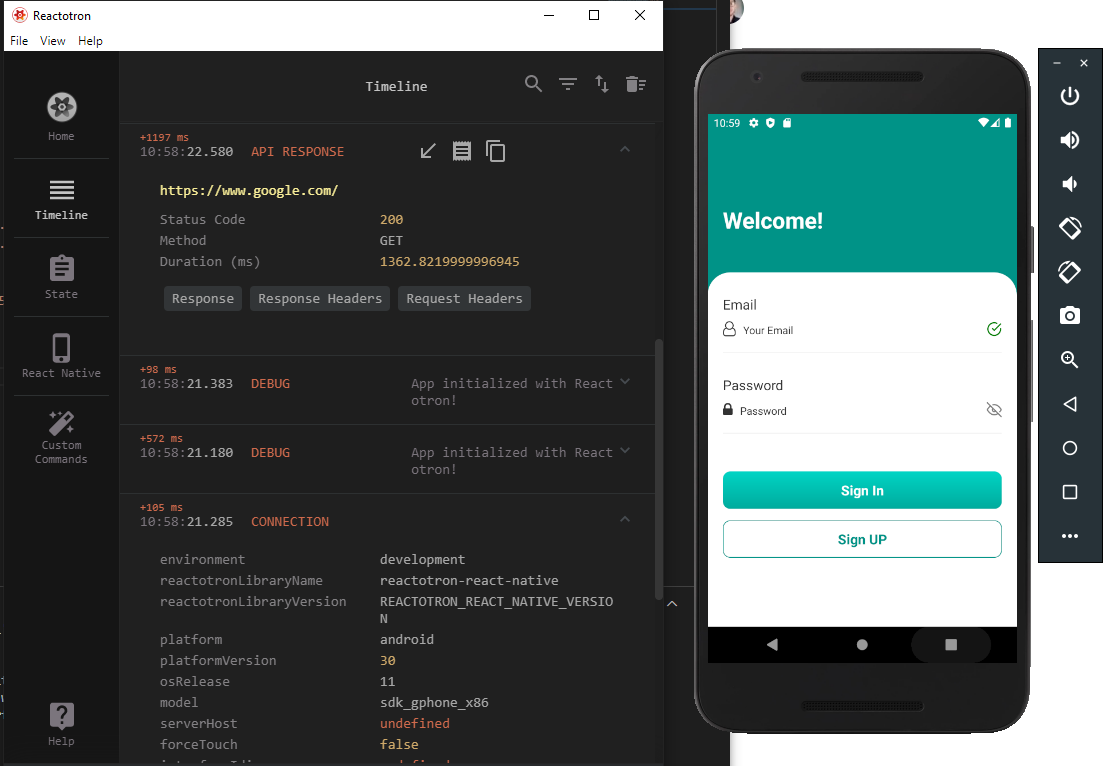This screenshot has width=1116, height=766.
Task: Toggle password visibility with the eye icon
Action: [x=994, y=409]
